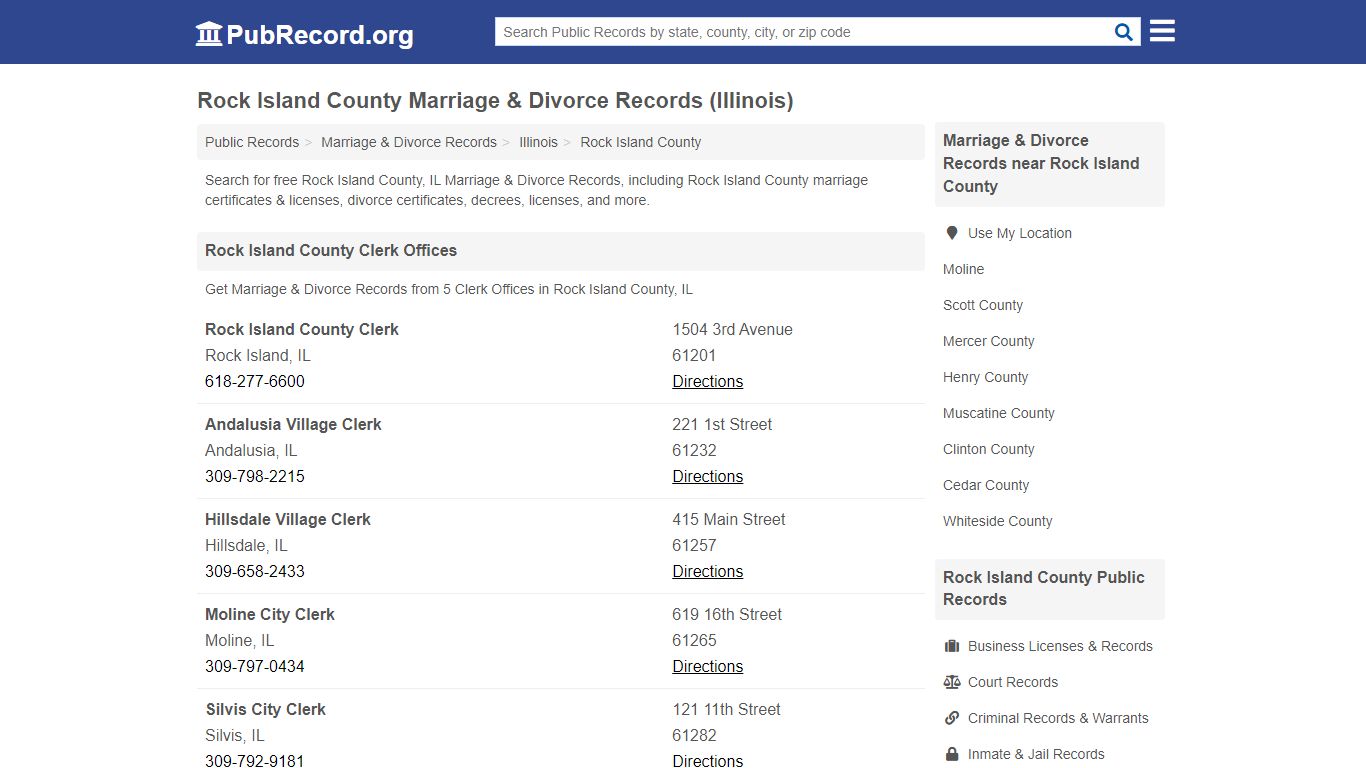Screen dimensions: 1366x768
Task: Click the Court Records scales icon
Action: coord(951,682)
